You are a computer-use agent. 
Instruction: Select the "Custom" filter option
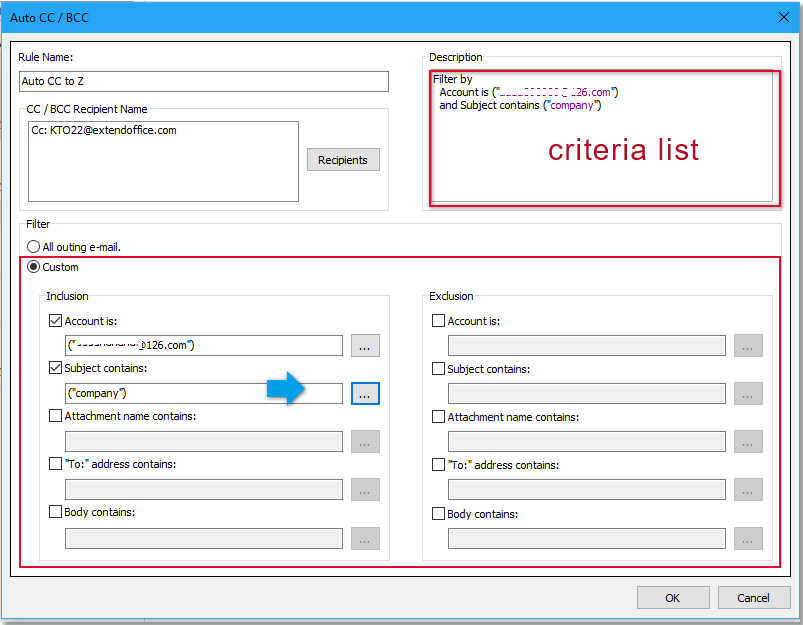[33, 267]
